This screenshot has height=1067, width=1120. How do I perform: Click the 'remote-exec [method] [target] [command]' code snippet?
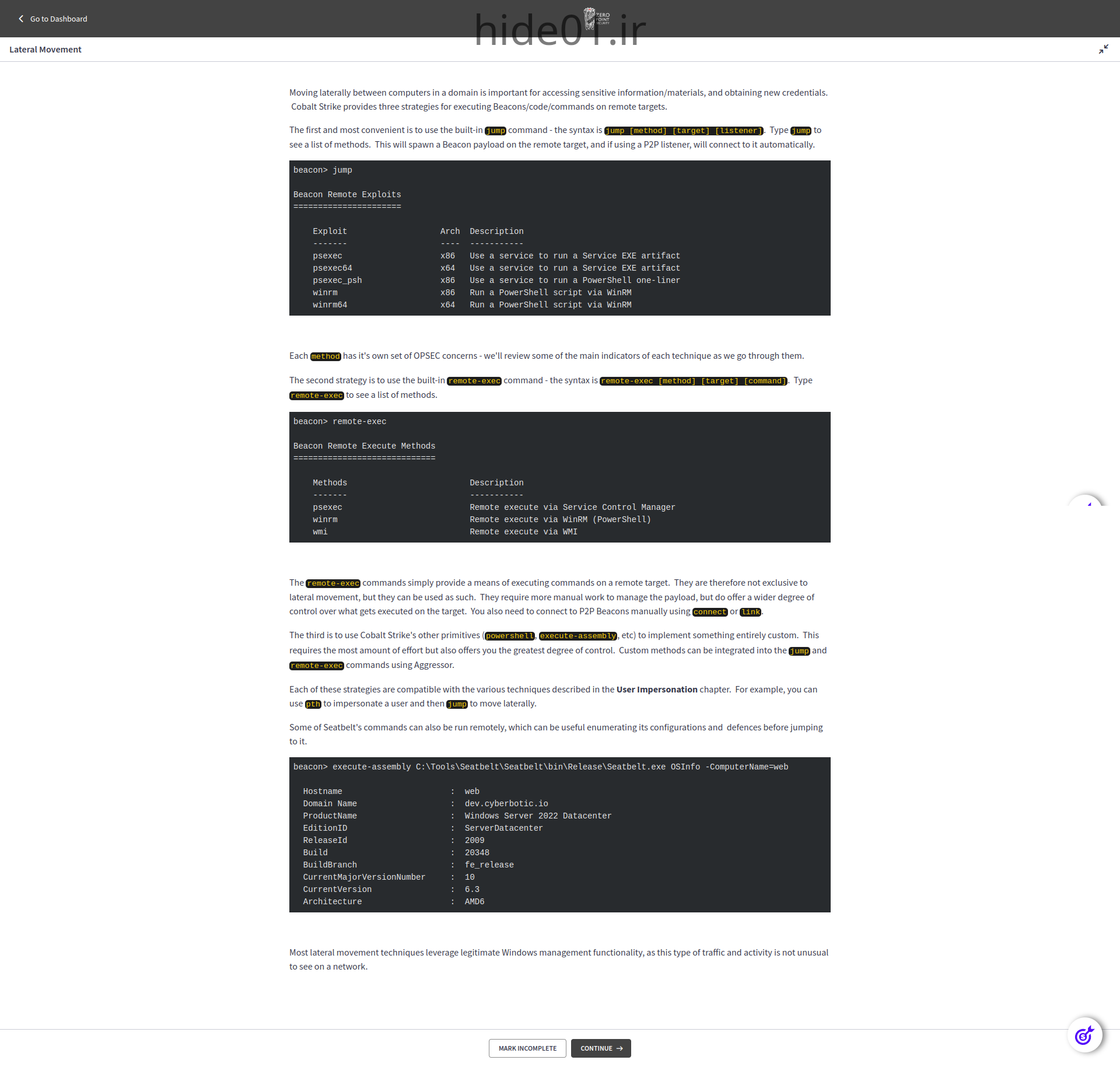[x=694, y=381]
